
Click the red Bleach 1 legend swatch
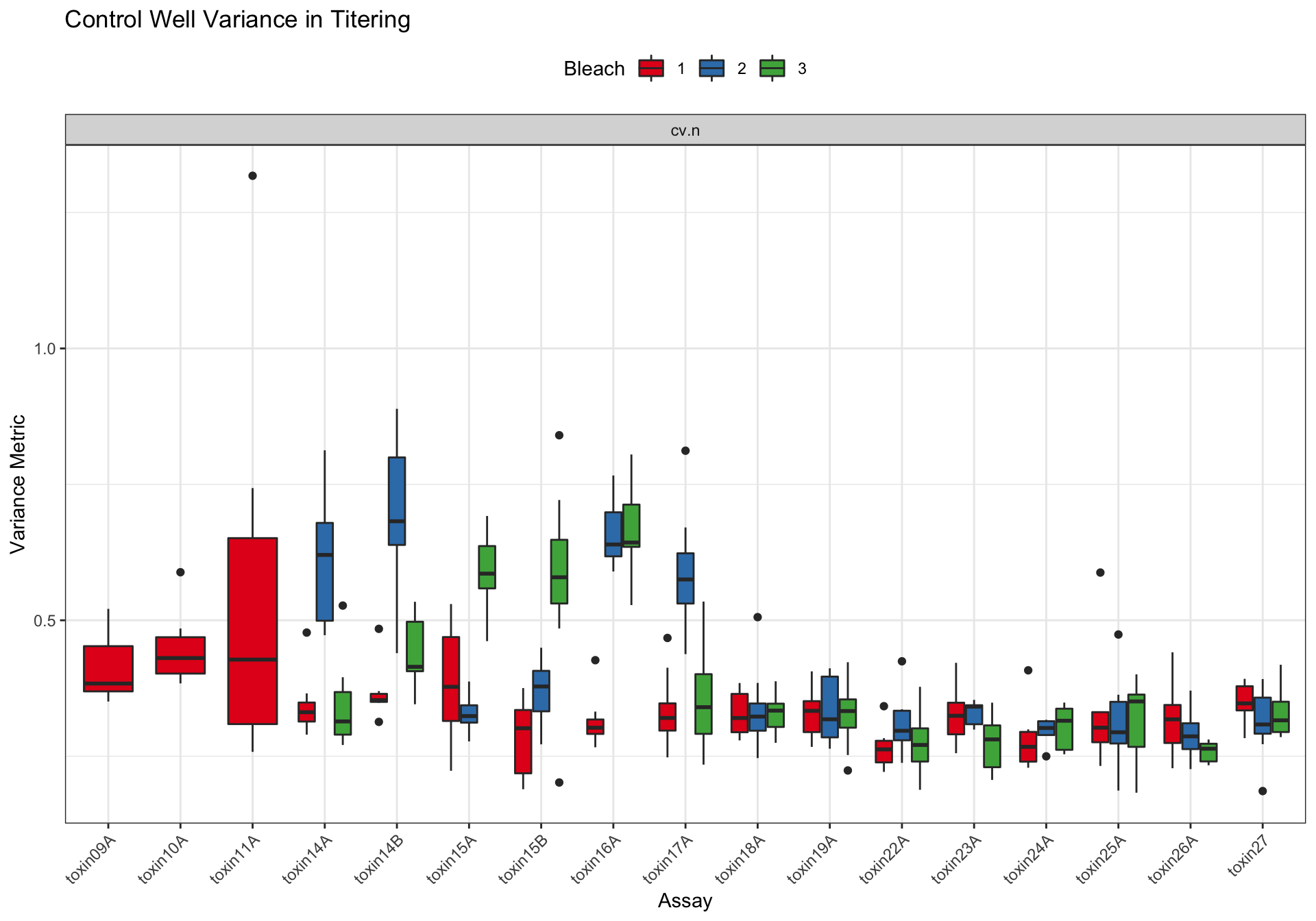(650, 69)
